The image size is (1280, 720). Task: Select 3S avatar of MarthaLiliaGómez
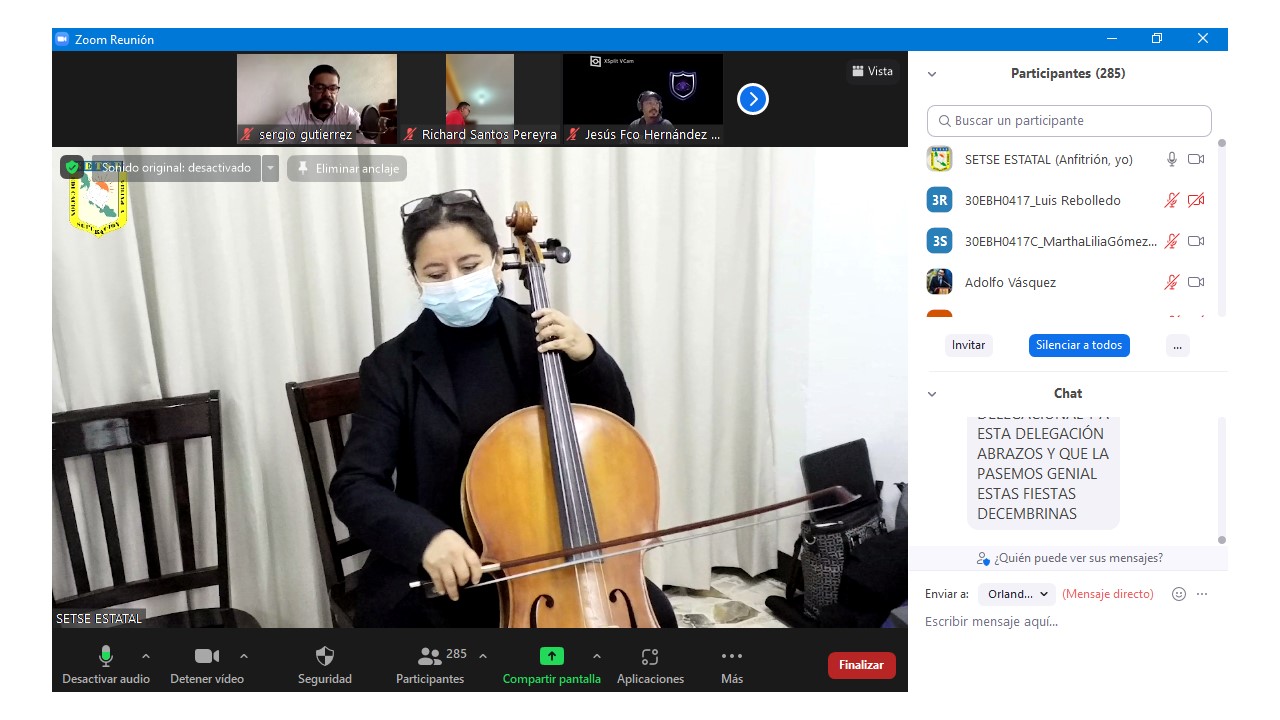(939, 241)
